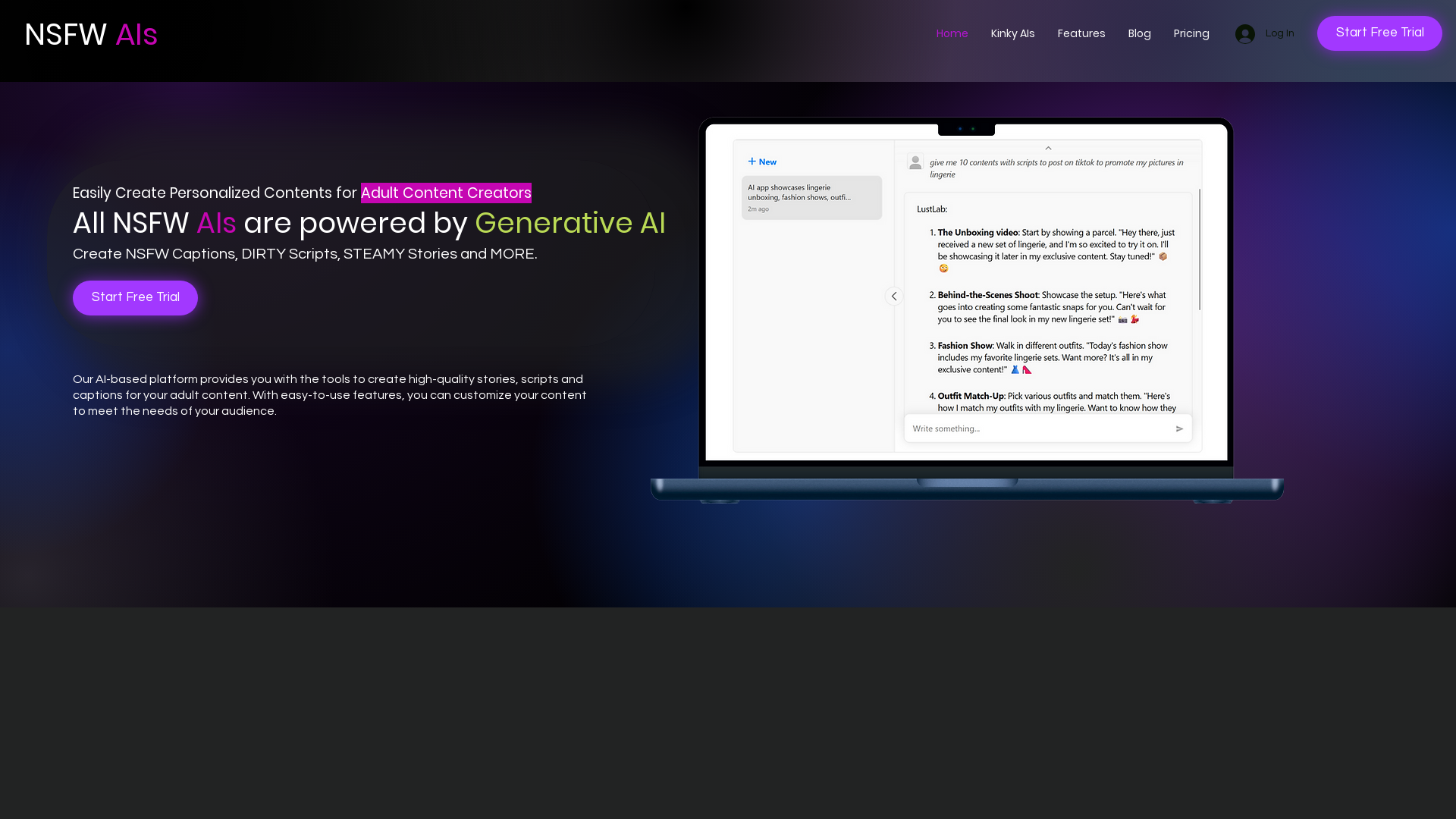Open the Home menu item
Image resolution: width=1456 pixels, height=819 pixels.
pos(952,33)
